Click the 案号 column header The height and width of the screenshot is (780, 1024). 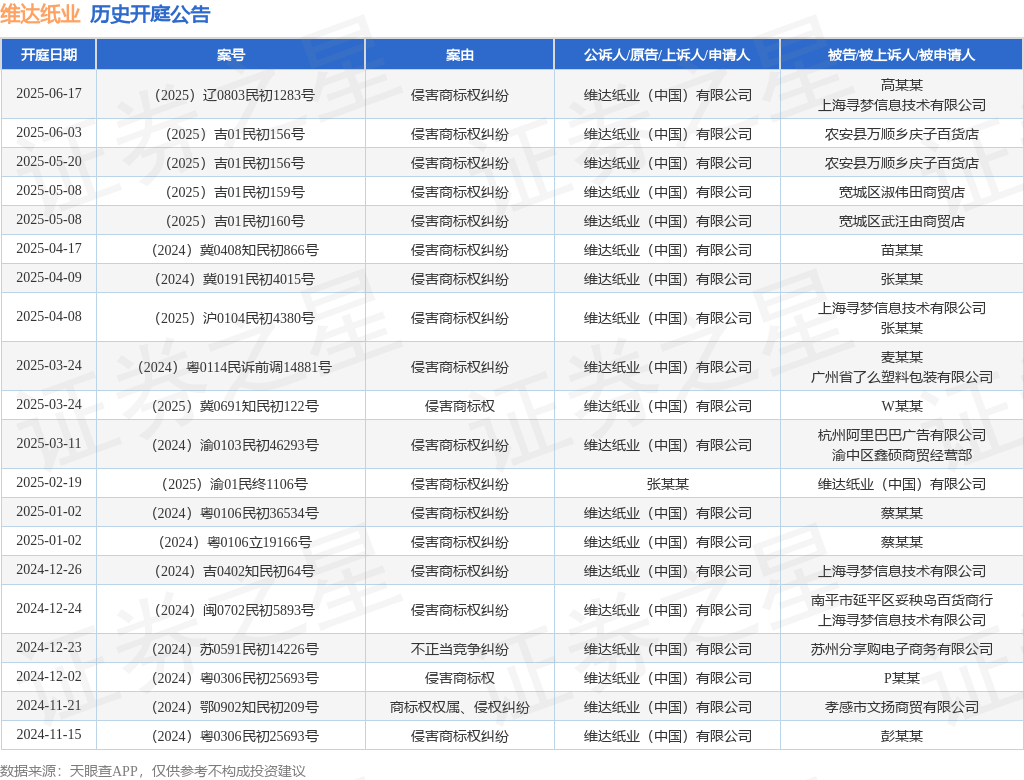click(x=231, y=55)
